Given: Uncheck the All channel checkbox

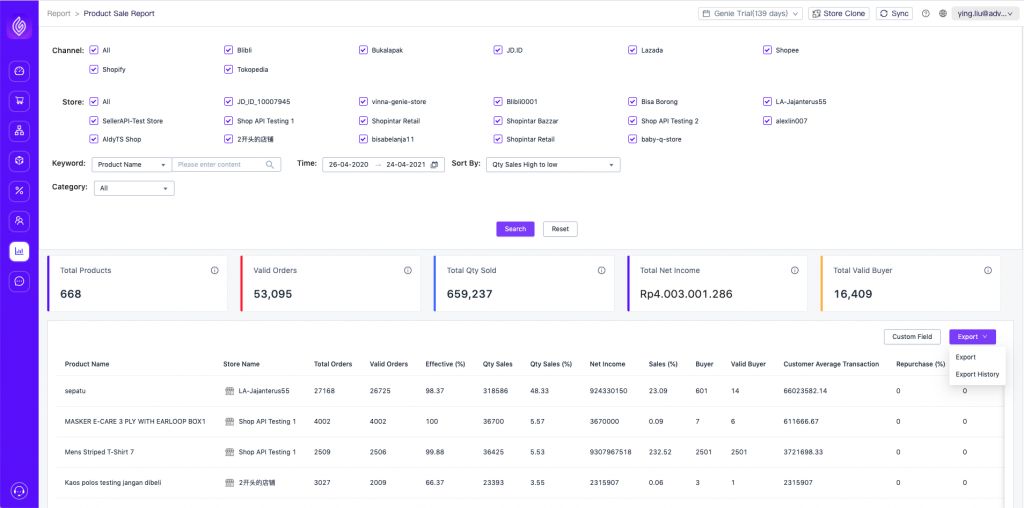Looking at the screenshot, I should pos(93,50).
